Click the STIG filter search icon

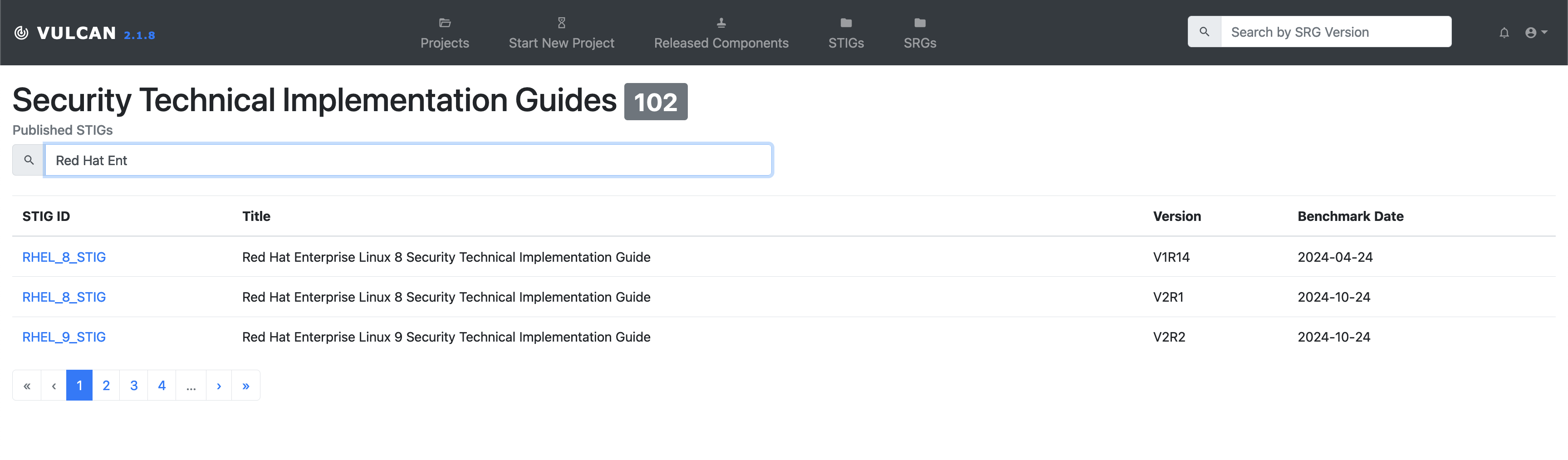point(29,160)
